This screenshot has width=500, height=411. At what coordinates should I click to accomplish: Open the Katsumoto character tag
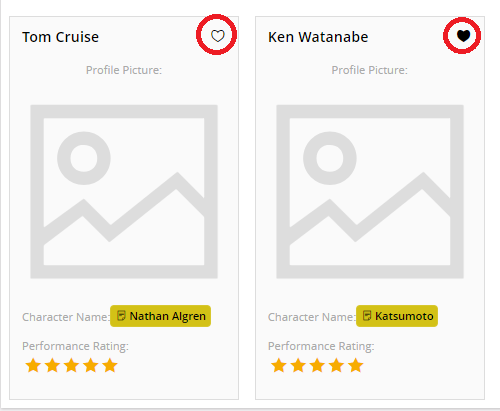[x=397, y=316]
